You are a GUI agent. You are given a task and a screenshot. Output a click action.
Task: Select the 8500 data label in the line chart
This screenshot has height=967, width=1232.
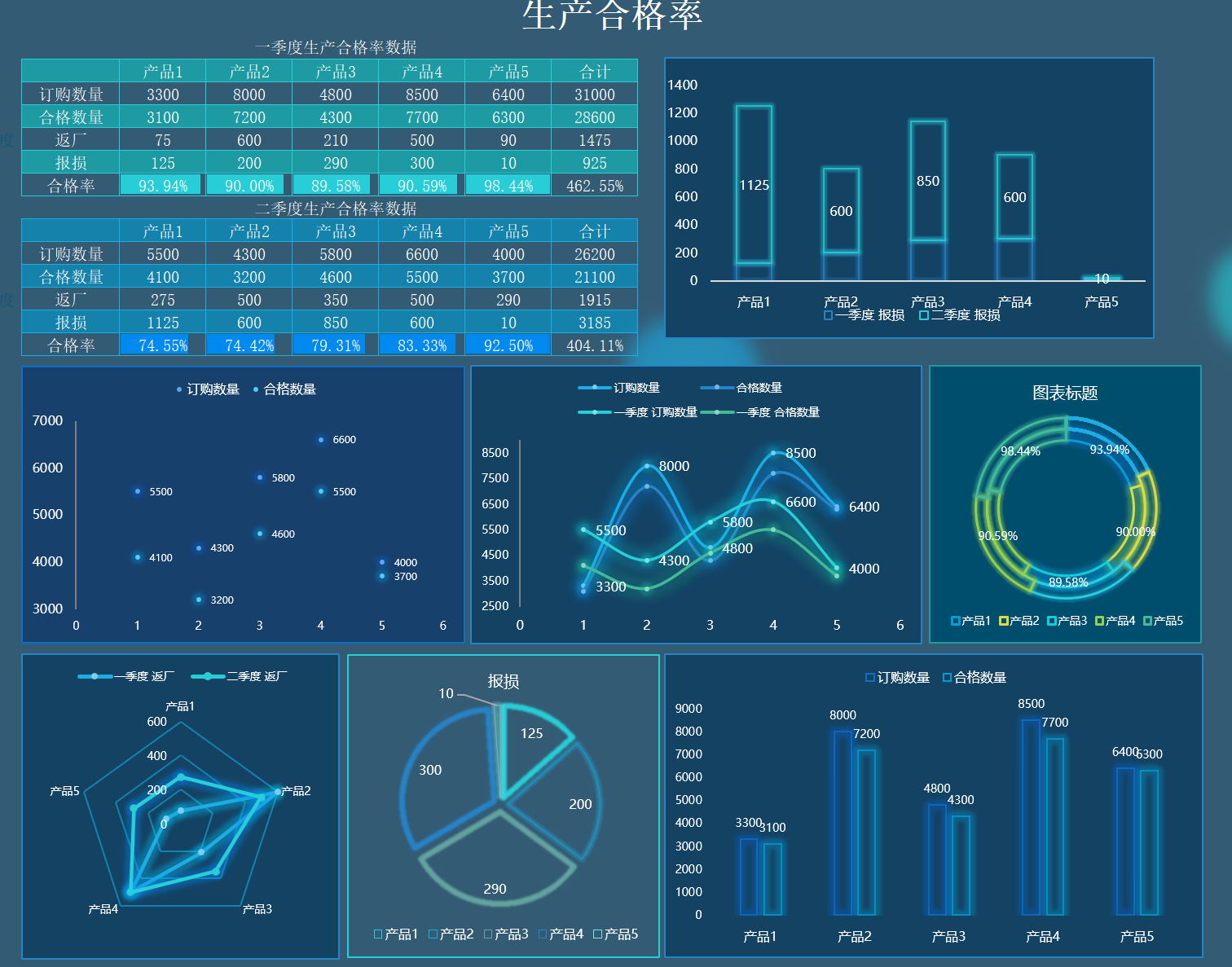coord(800,453)
